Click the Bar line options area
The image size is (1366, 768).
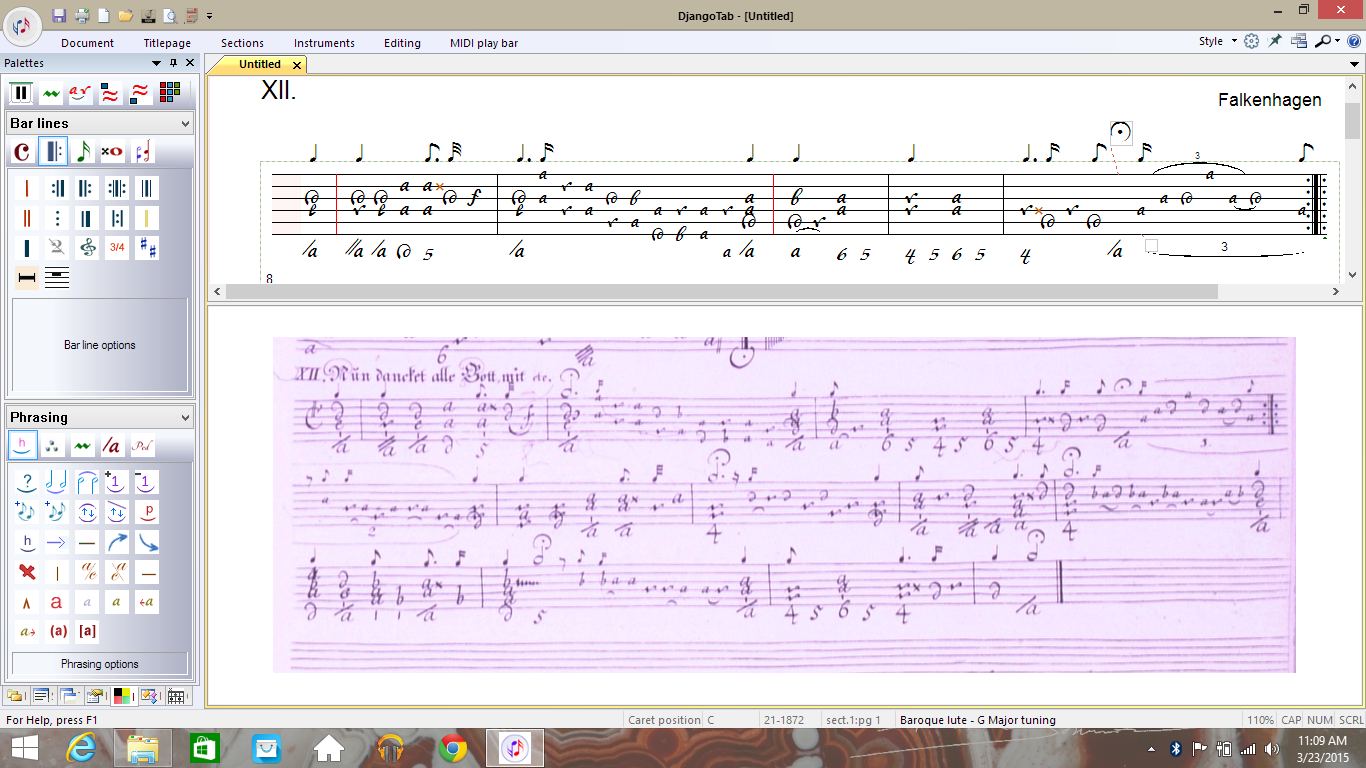100,345
